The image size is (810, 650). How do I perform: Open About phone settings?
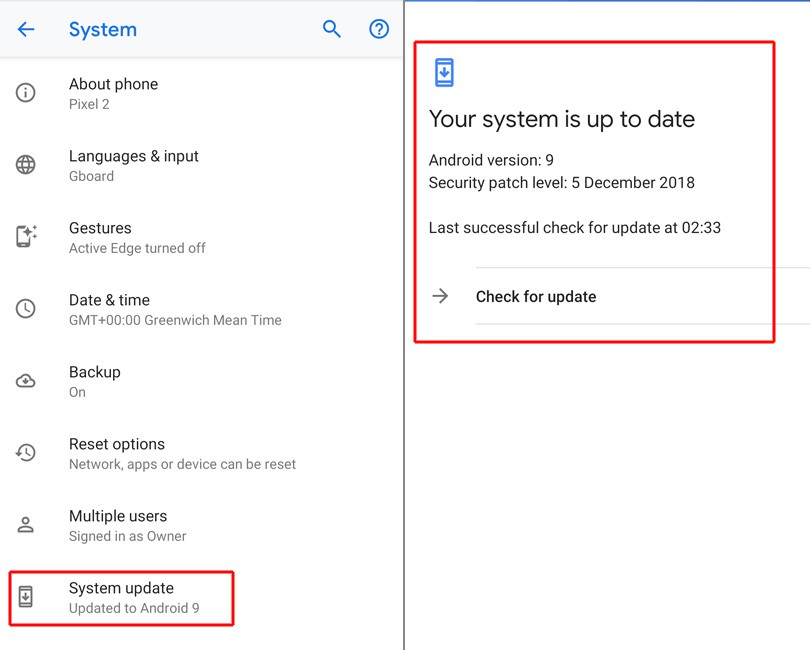click(113, 93)
